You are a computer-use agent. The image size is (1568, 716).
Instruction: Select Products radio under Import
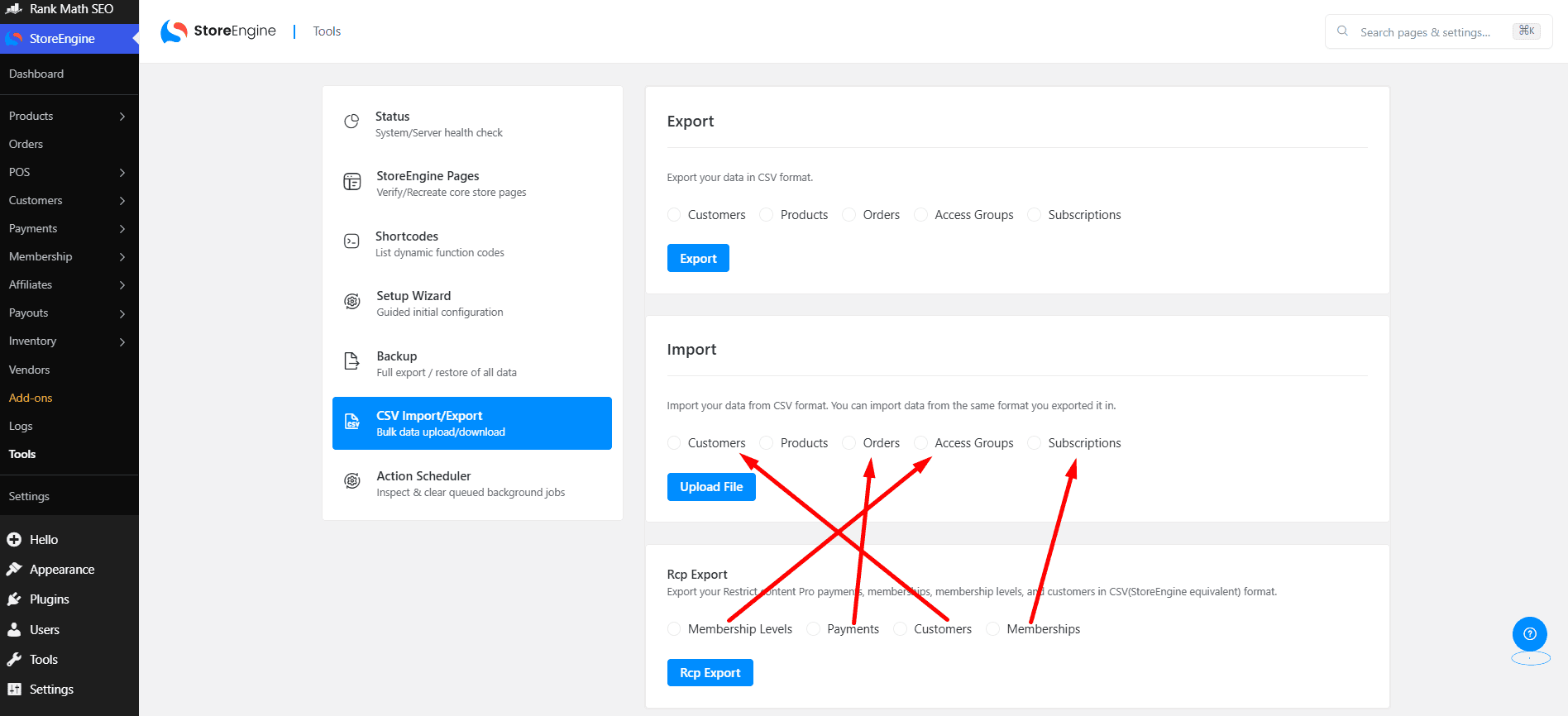tap(767, 443)
